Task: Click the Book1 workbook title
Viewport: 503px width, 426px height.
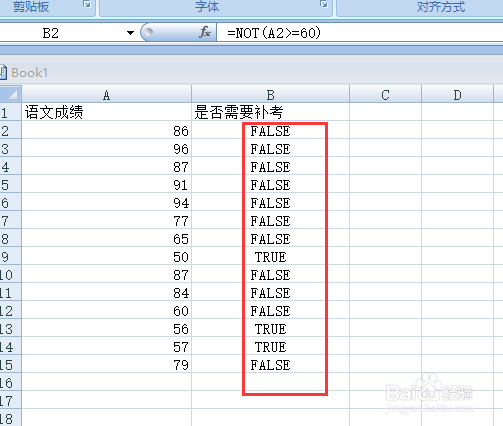Action: click(x=30, y=72)
